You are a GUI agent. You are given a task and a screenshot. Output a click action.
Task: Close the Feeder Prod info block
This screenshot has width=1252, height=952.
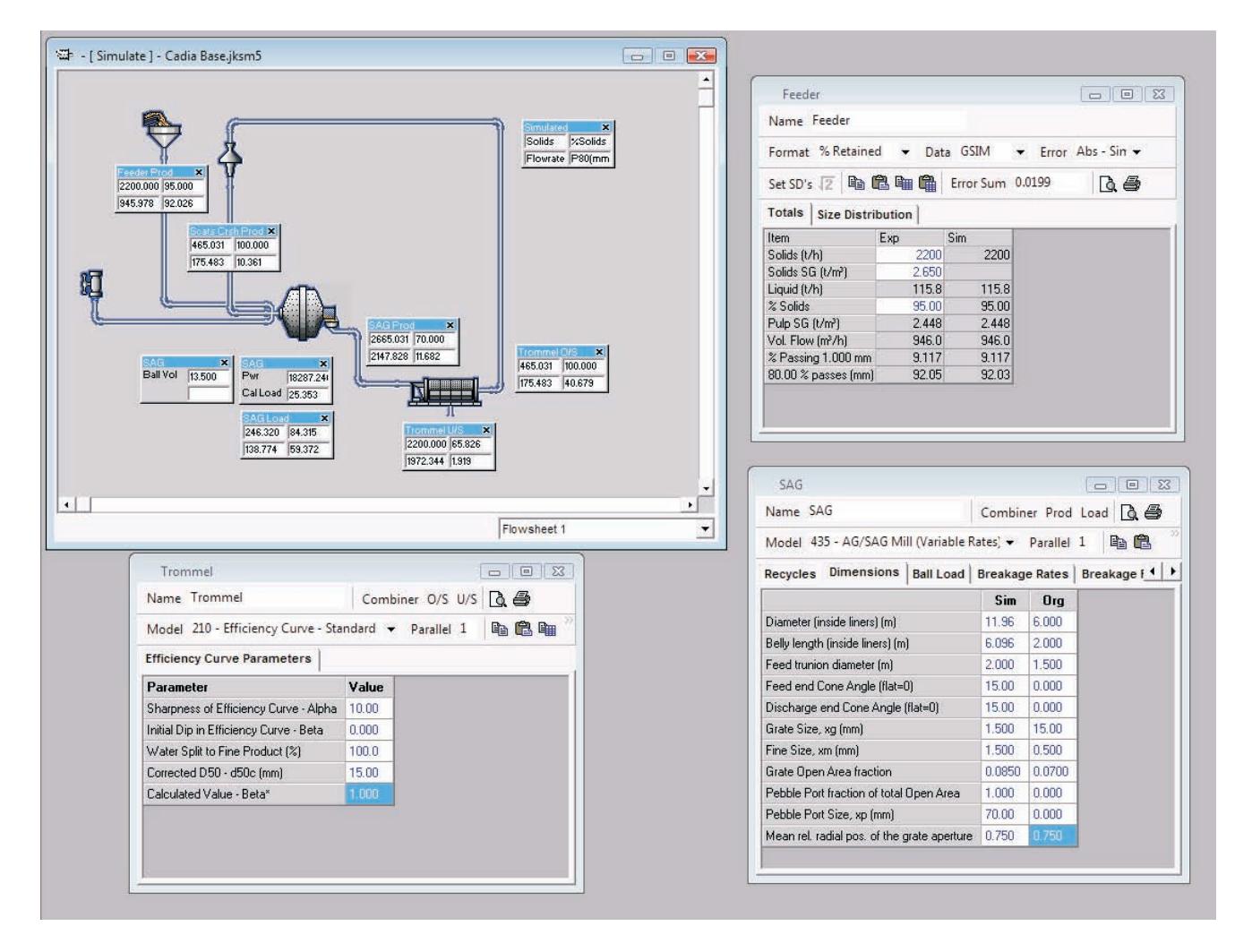point(199,172)
